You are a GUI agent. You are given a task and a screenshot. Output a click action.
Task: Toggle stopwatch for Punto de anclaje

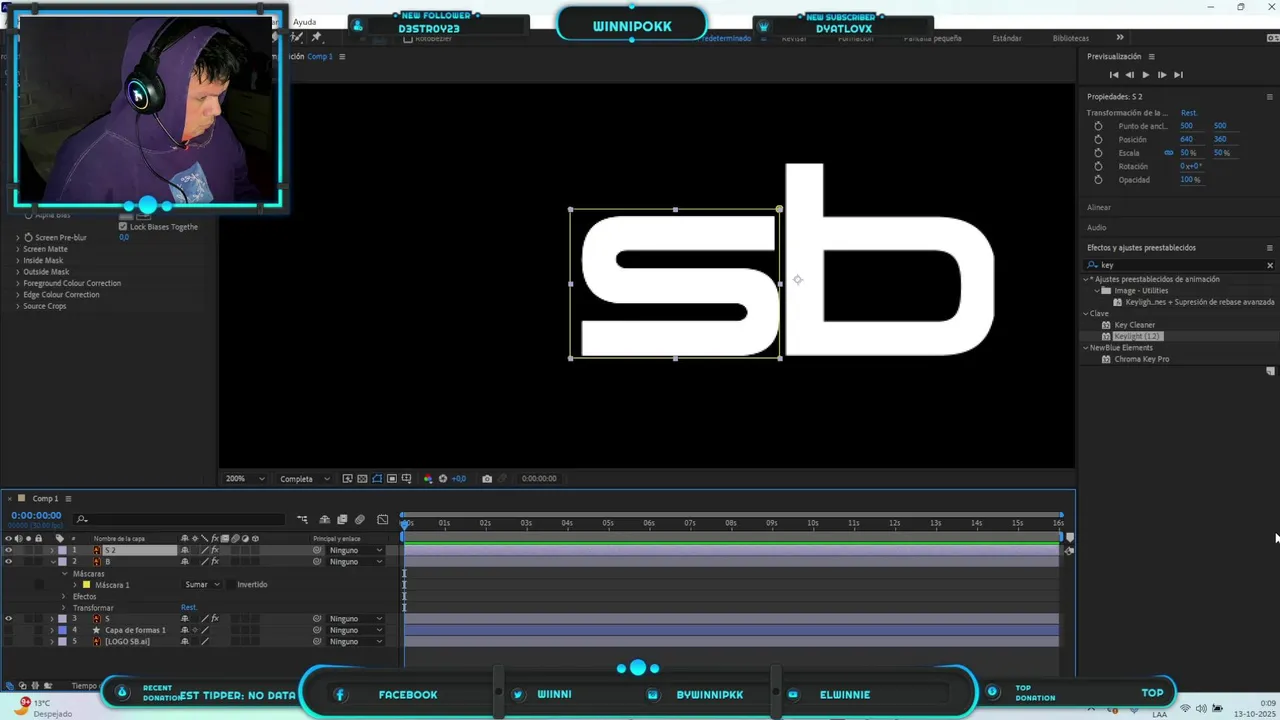(x=1098, y=126)
